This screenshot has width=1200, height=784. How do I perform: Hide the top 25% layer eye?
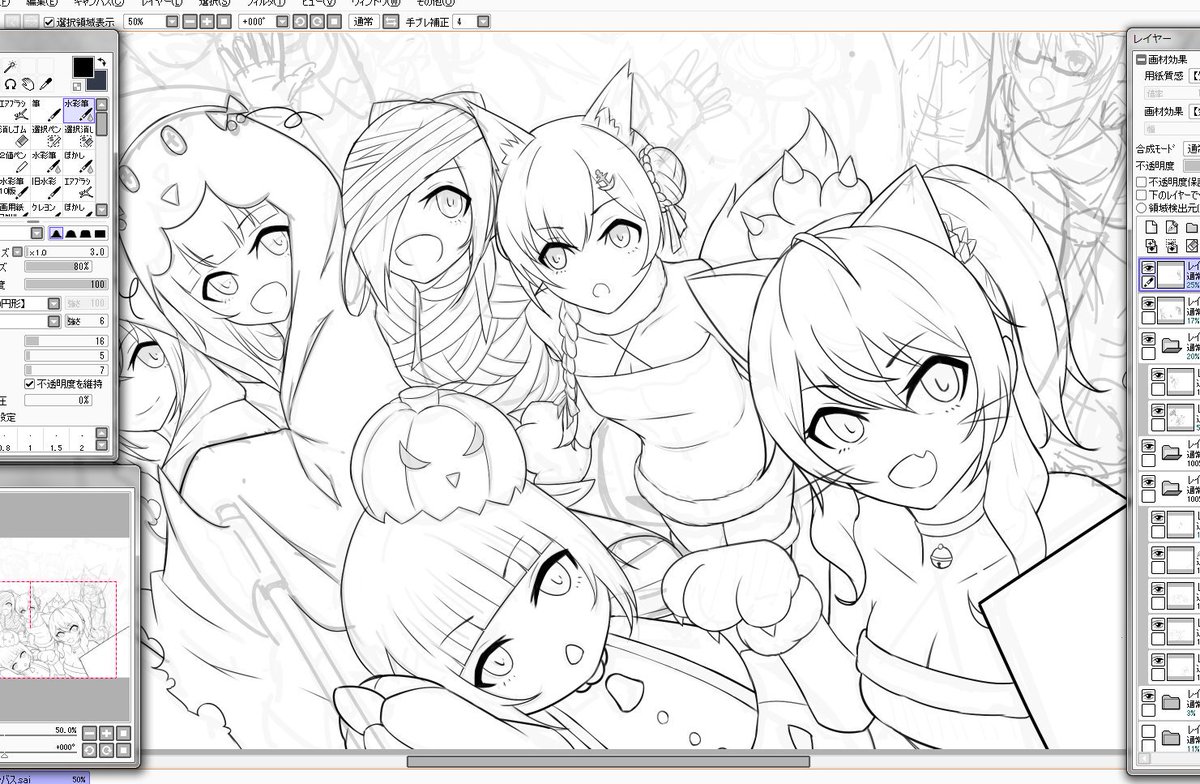(x=1149, y=267)
